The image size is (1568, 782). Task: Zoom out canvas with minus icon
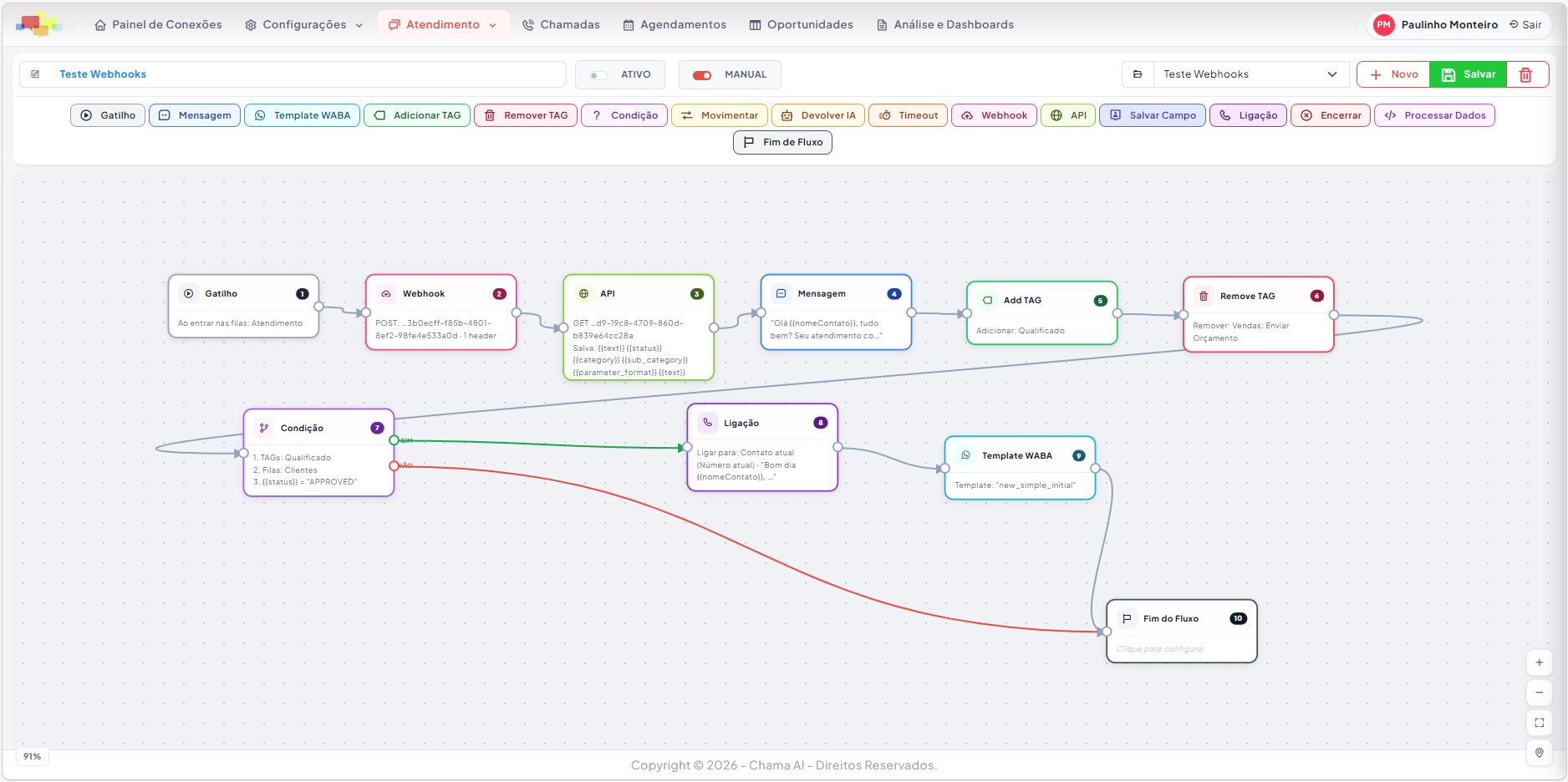coord(1539,693)
